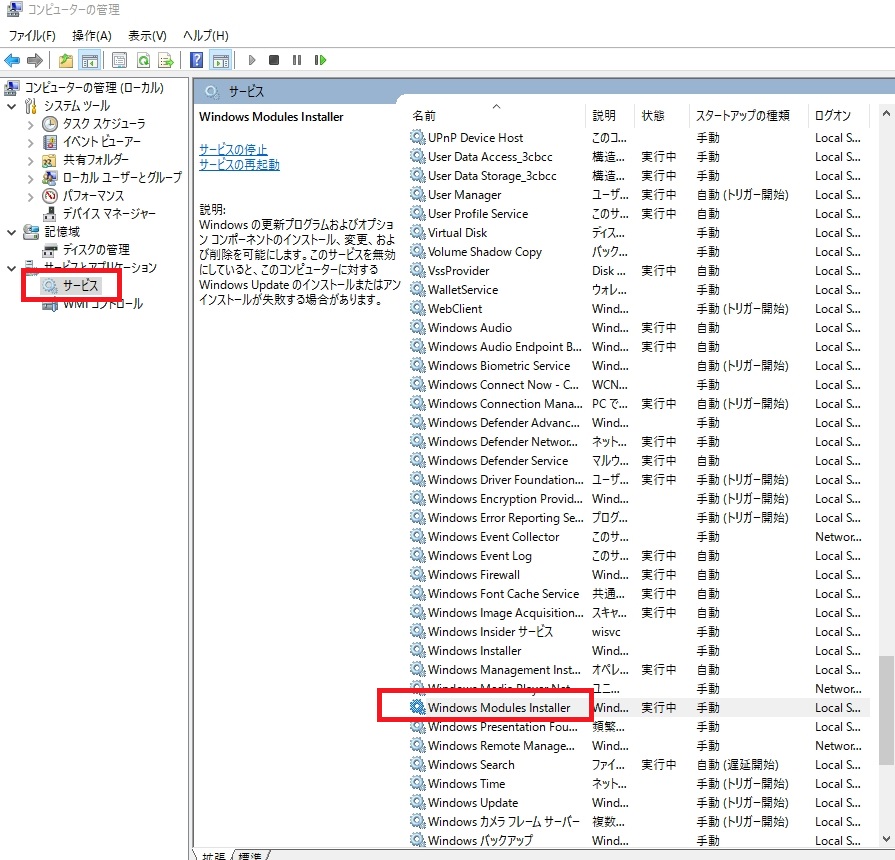The image size is (895, 860).
Task: Switch to the 標準 tab at bottom
Action: click(x=250, y=855)
